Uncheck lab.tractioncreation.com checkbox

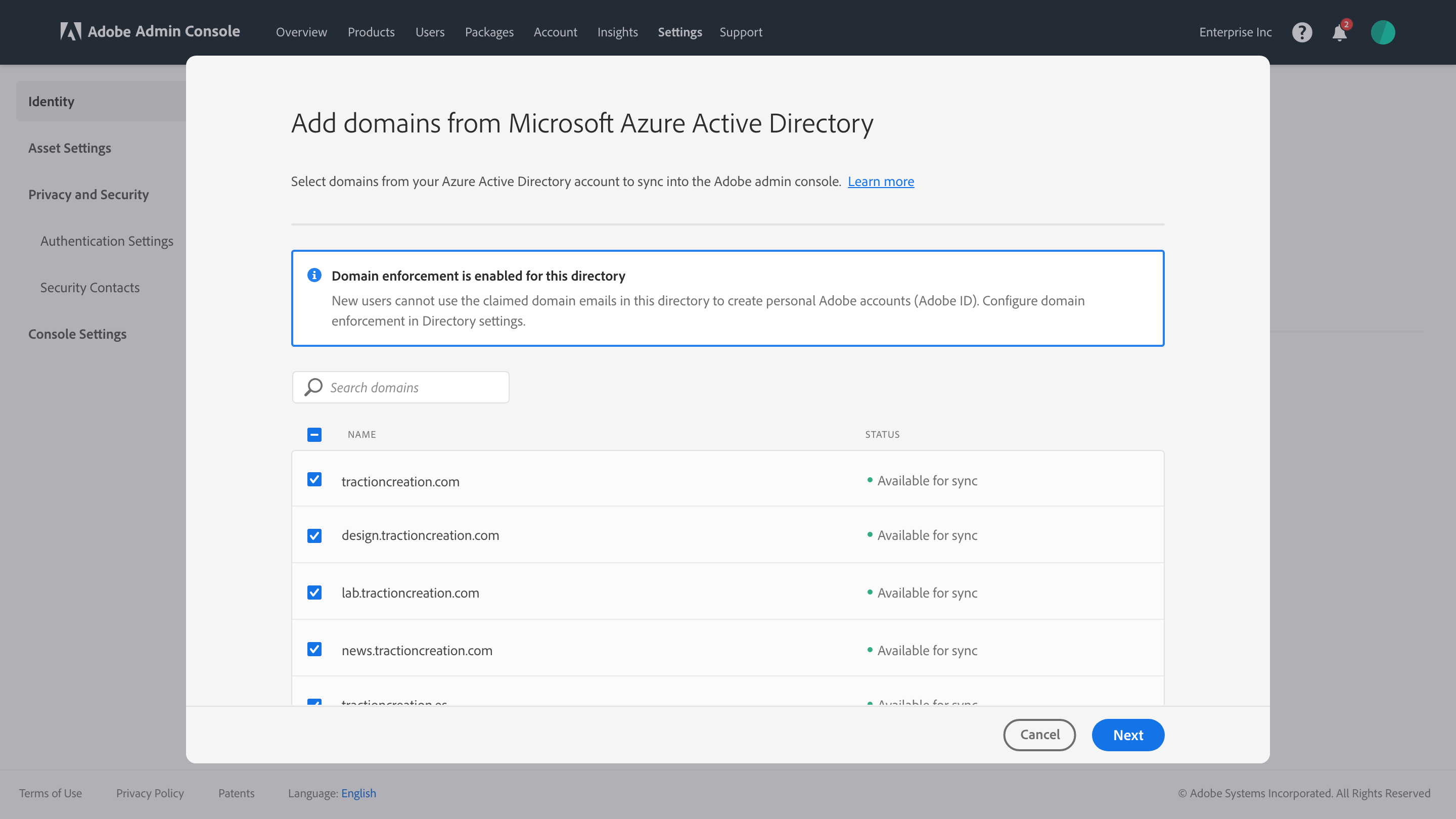[314, 593]
